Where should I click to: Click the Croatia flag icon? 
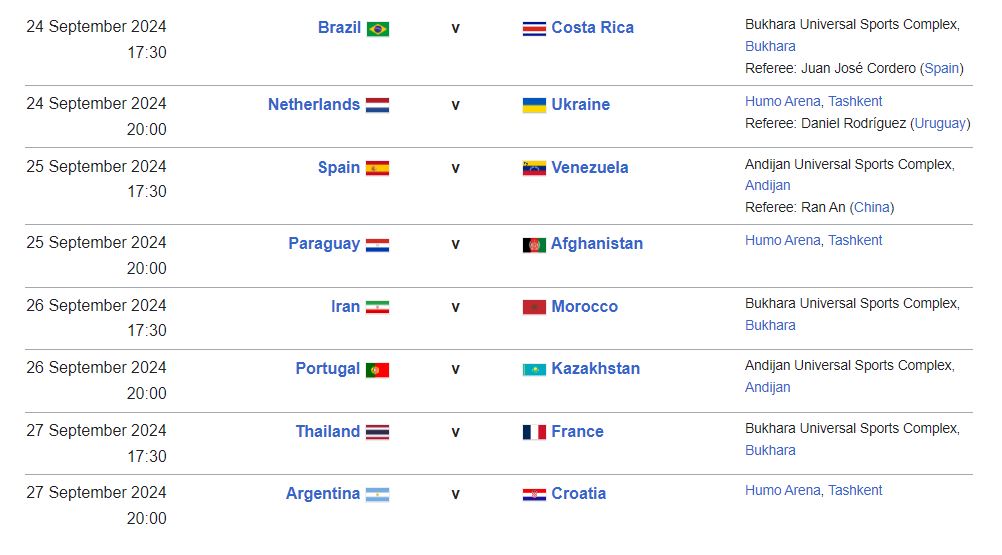[534, 494]
